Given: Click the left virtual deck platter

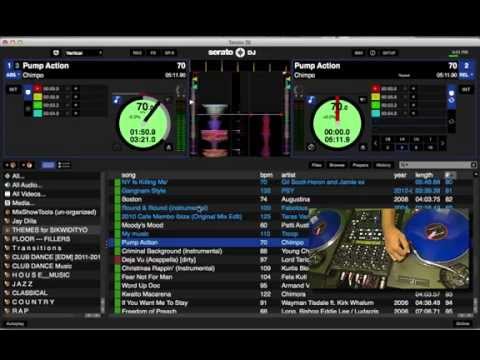Looking at the screenshot, I should tap(144, 123).
